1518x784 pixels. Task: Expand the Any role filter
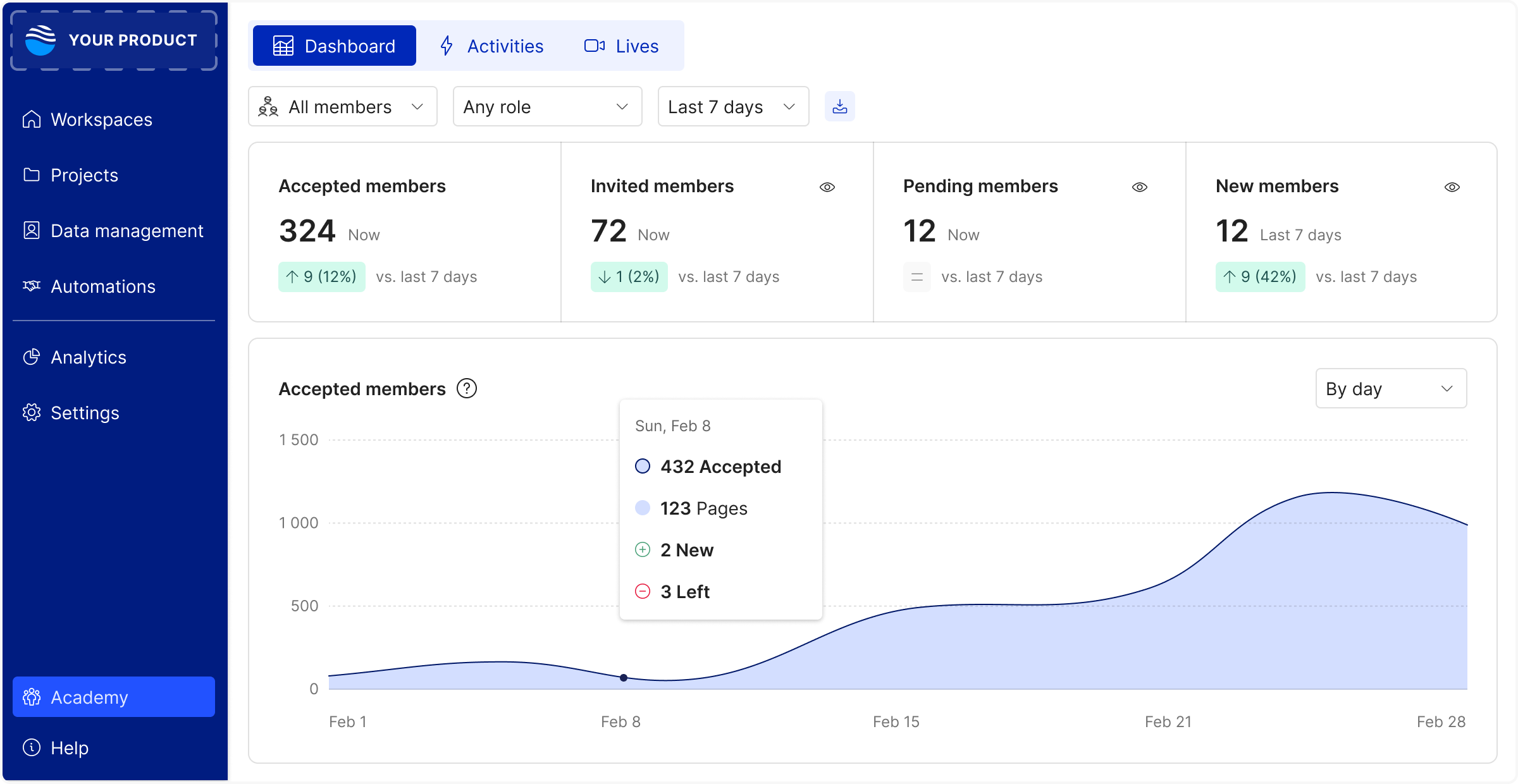[547, 107]
